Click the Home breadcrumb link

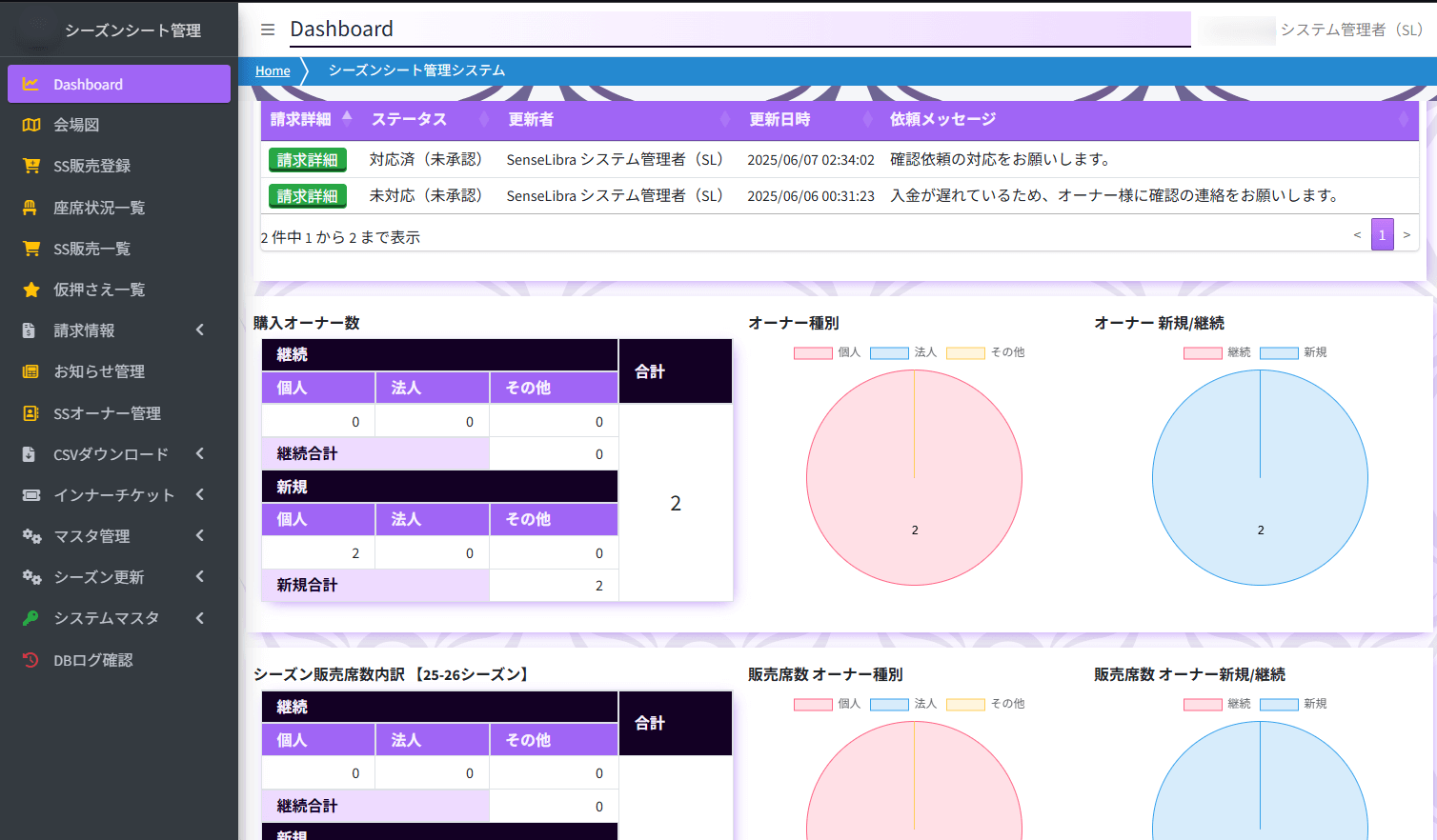point(273,70)
